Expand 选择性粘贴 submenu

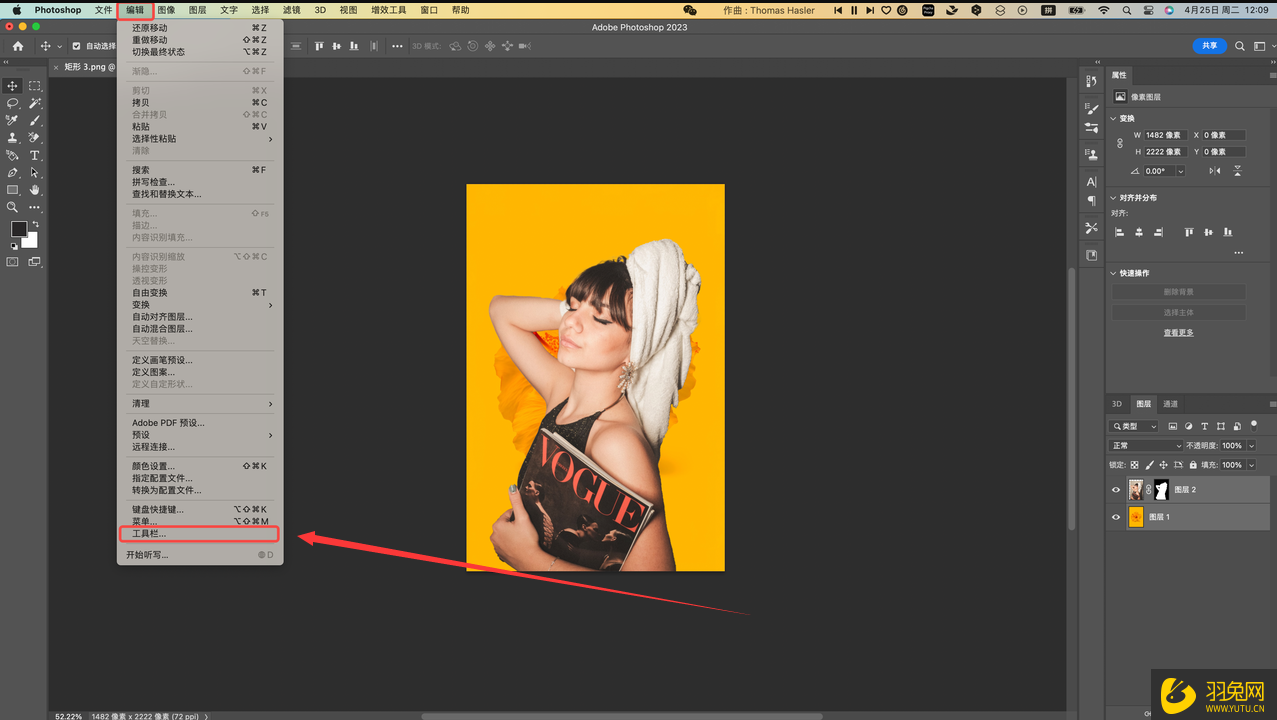point(200,139)
